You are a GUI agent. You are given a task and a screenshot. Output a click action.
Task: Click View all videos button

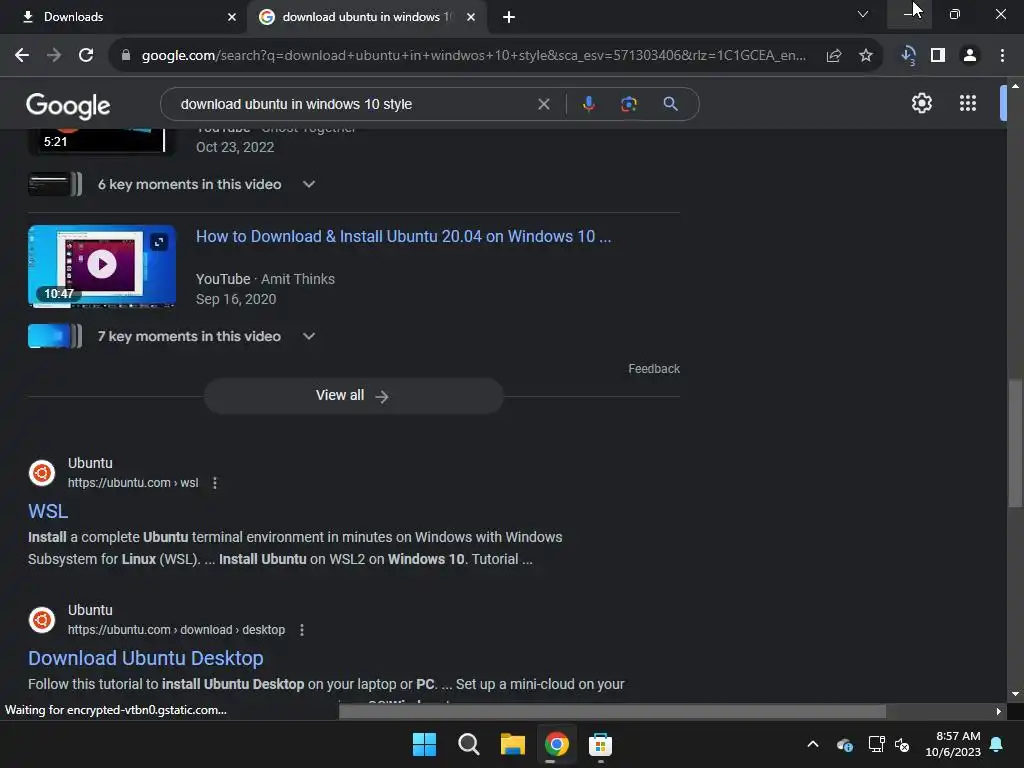353,396
